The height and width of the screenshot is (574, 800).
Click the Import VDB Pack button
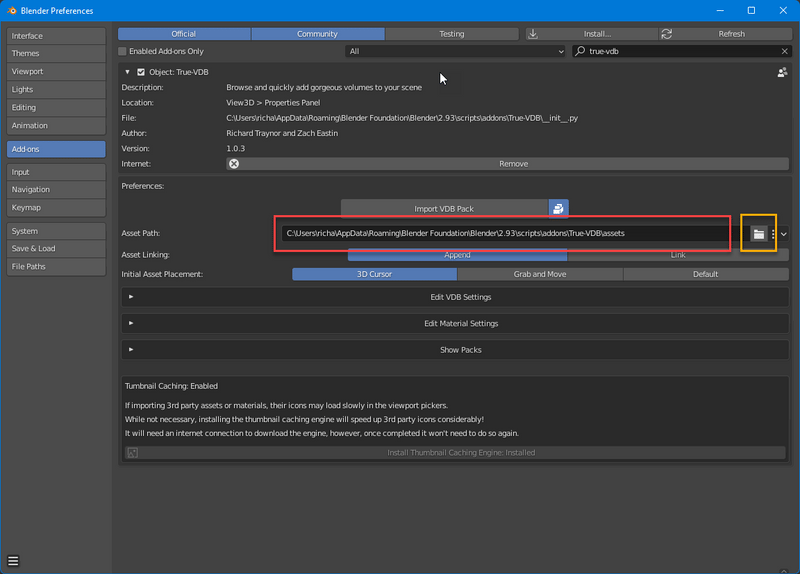[x=444, y=208]
